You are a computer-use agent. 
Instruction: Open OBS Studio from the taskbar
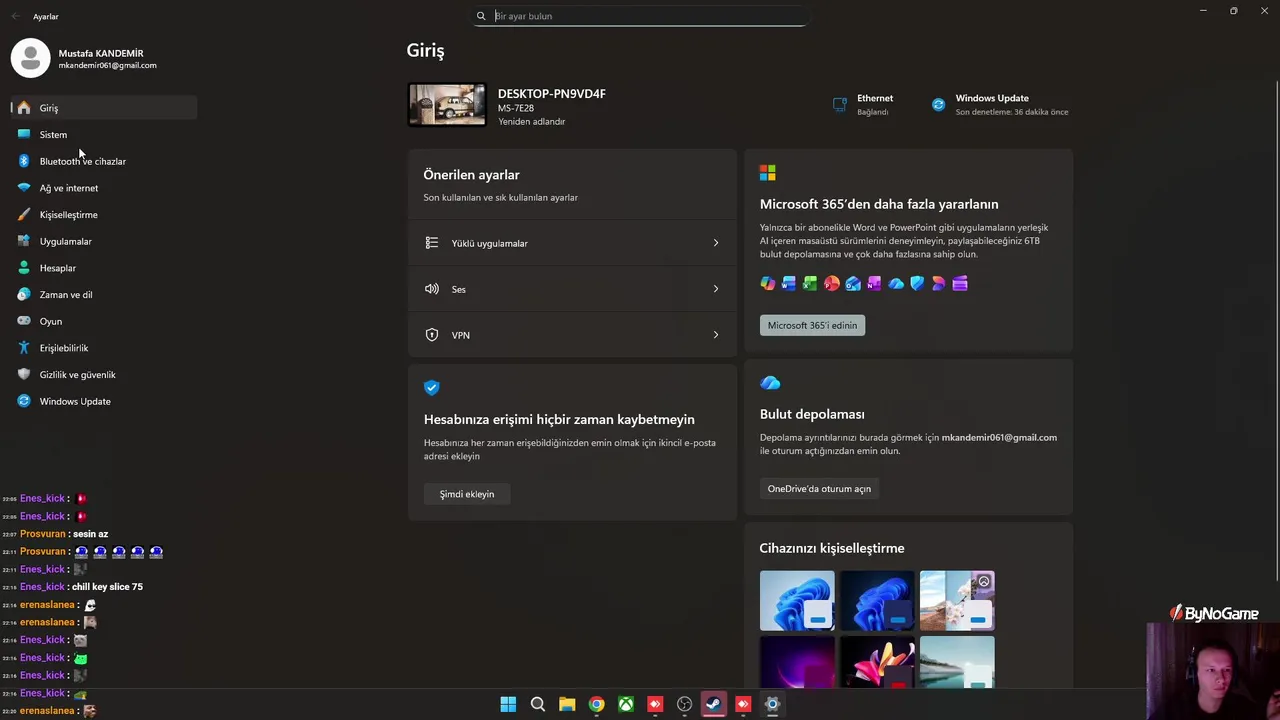pos(684,704)
